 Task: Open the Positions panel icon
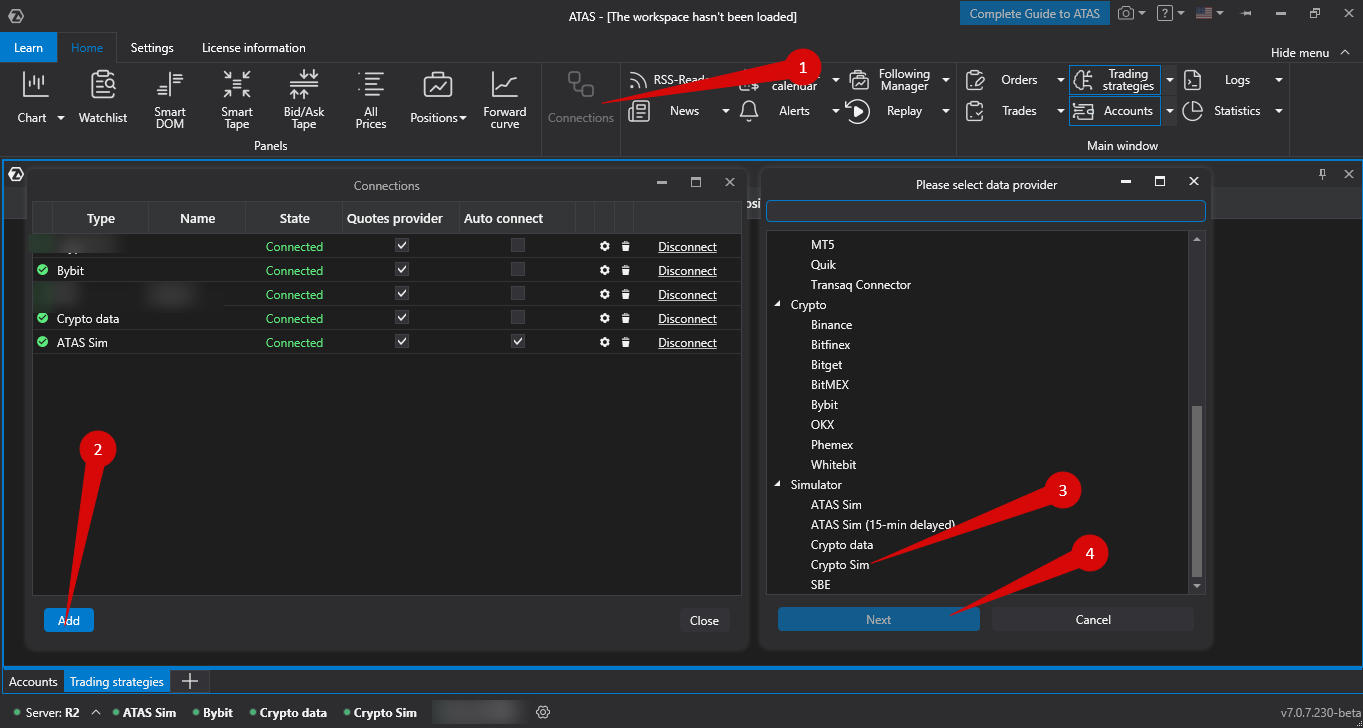coord(438,85)
